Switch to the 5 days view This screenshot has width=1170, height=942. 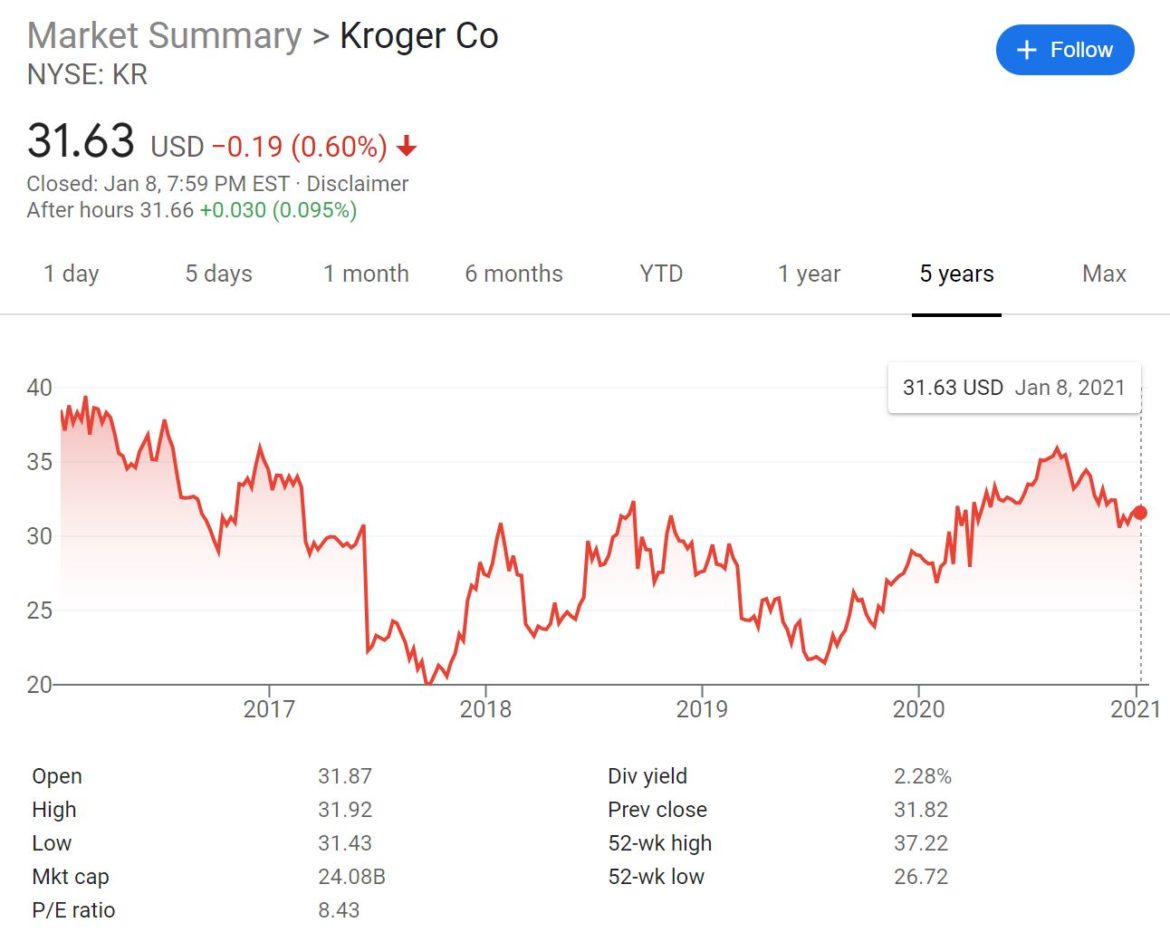tap(218, 273)
